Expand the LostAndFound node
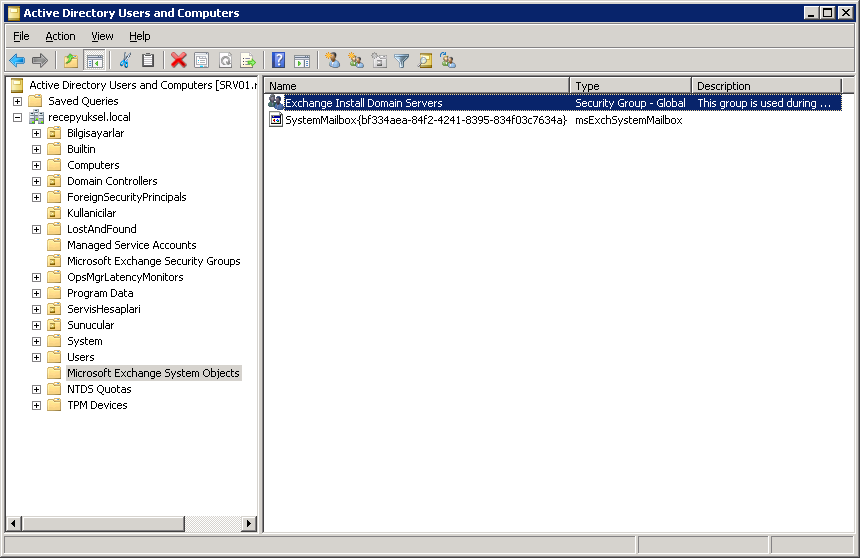The height and width of the screenshot is (558, 860). (x=36, y=229)
